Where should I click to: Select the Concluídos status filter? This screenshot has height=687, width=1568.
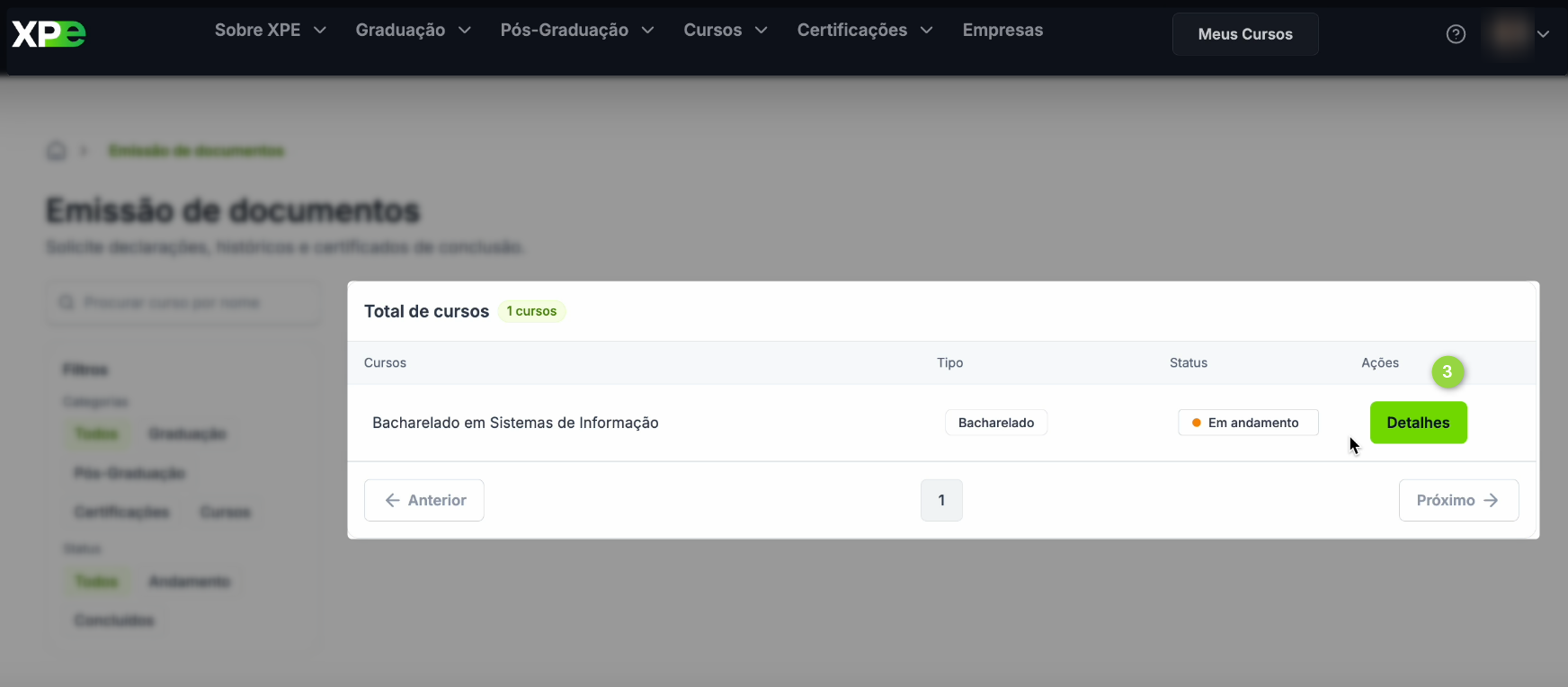click(x=114, y=620)
